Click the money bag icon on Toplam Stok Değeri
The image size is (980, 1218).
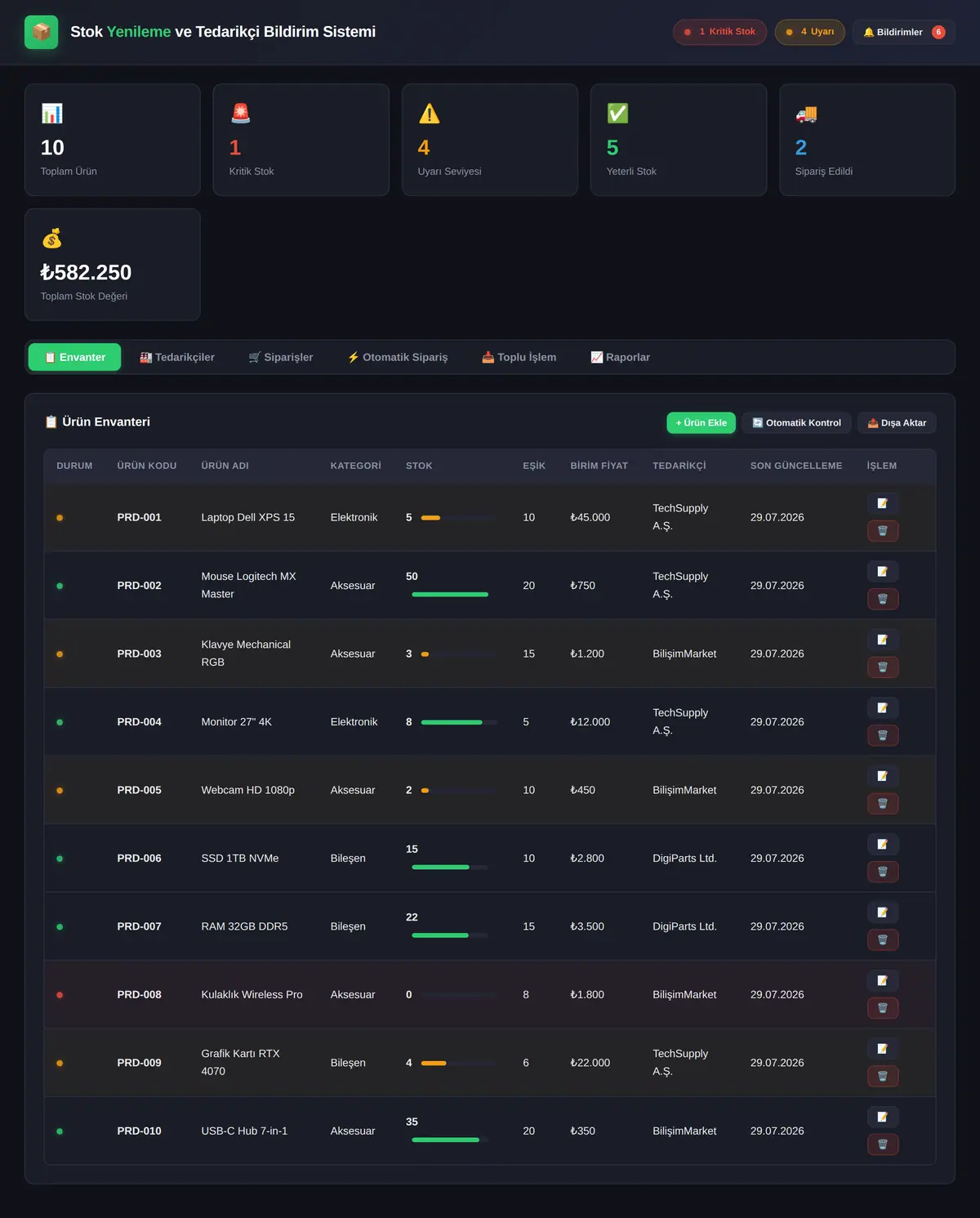click(51, 239)
